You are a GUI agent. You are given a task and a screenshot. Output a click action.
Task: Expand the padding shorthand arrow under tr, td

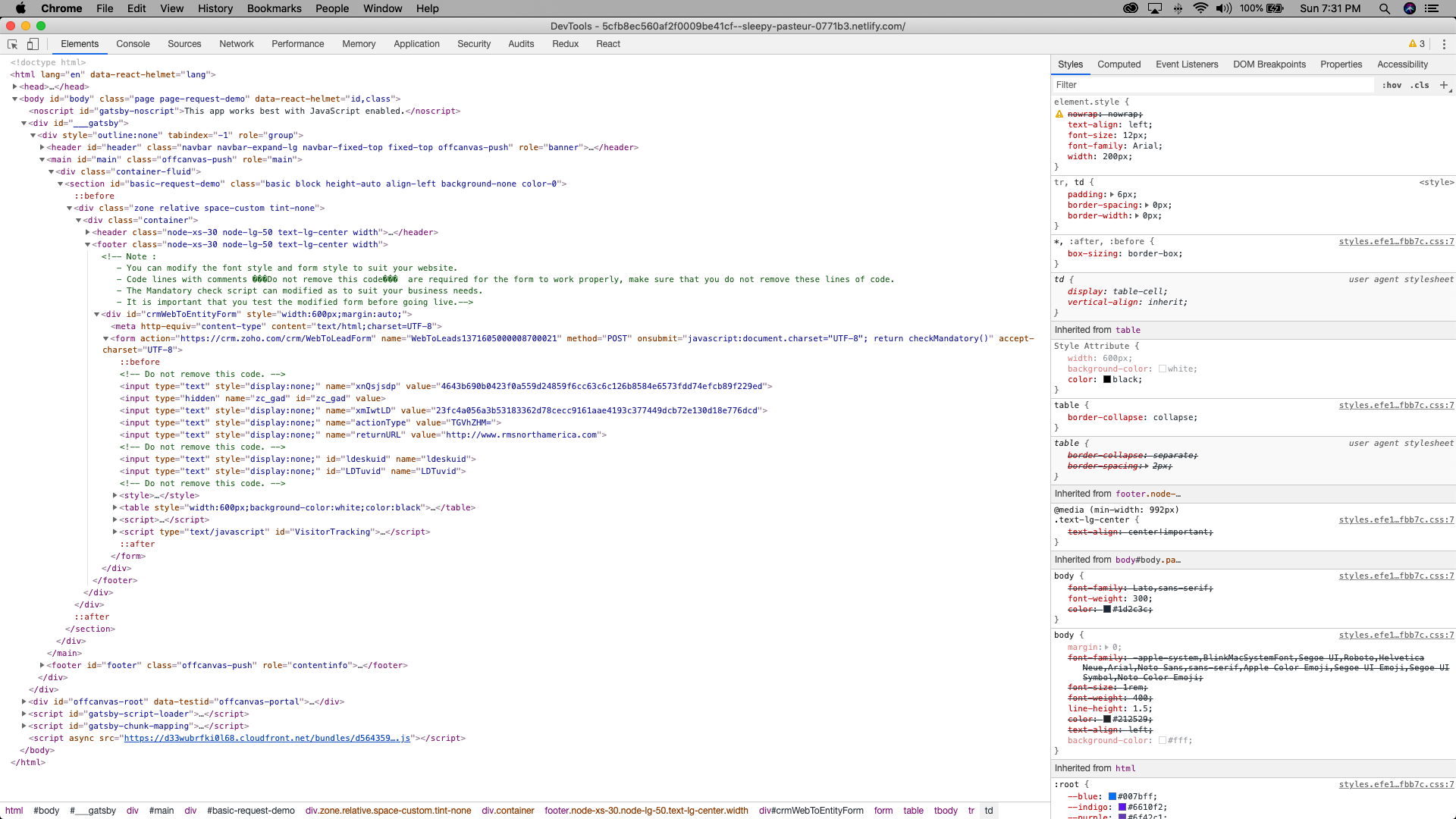[1112, 195]
